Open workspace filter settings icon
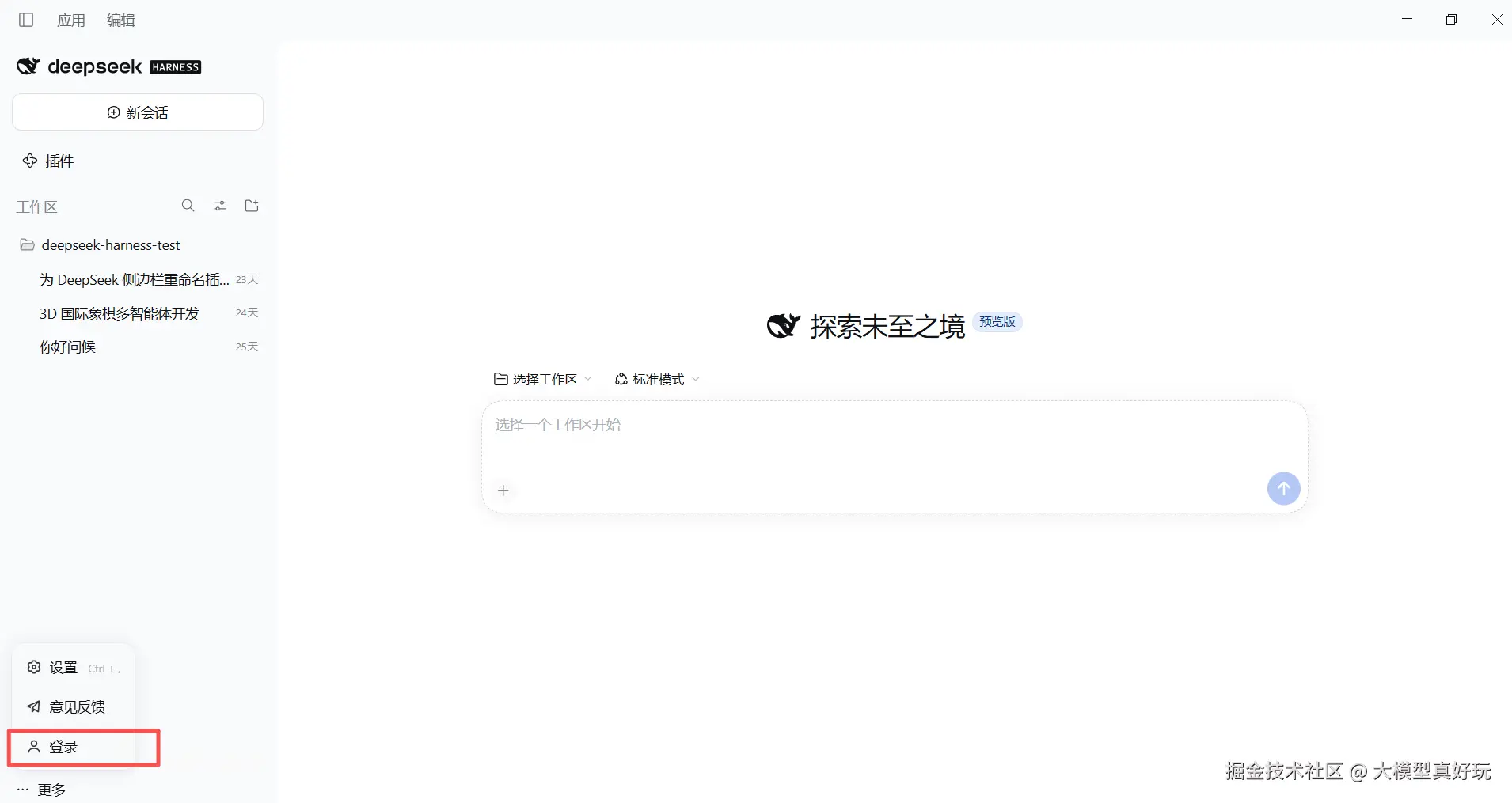Viewport: 1512px width, 803px height. click(x=220, y=206)
